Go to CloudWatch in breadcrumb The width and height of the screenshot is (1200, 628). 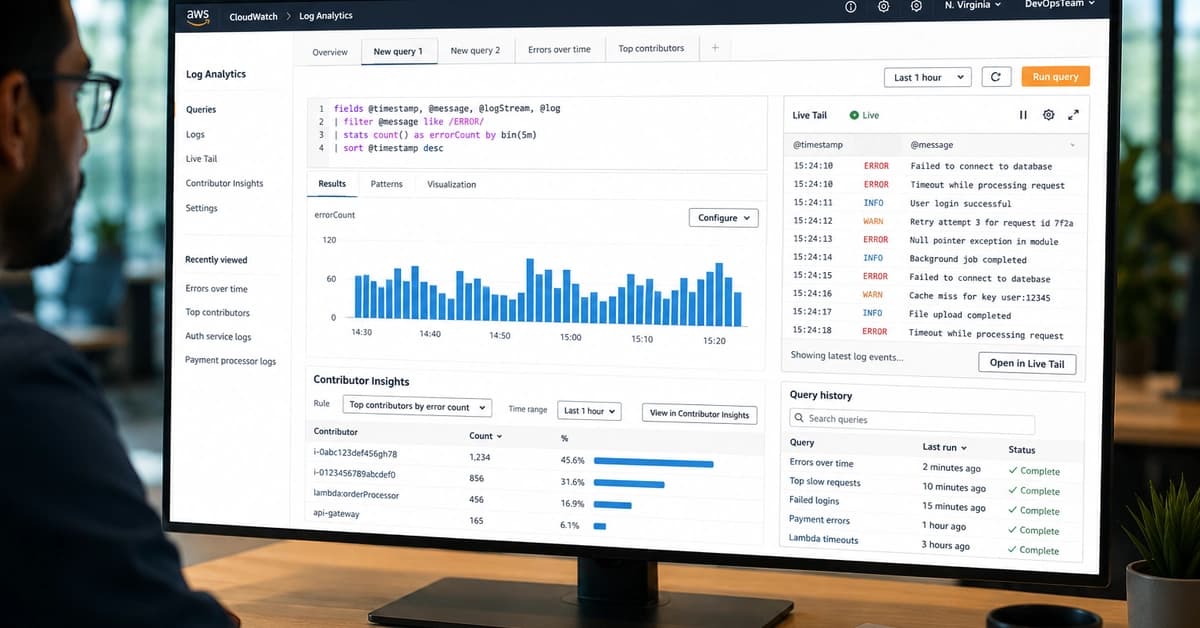pos(252,16)
